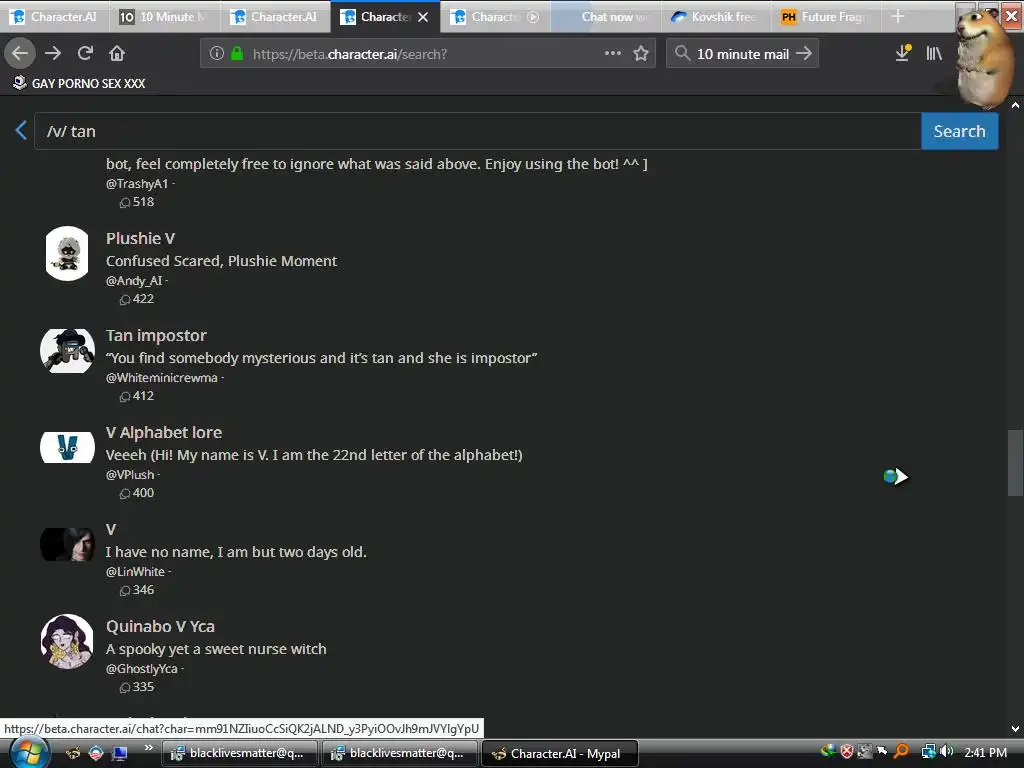Click the orange magnifier tray icon
Viewport: 1024px width, 768px height.
901,752
